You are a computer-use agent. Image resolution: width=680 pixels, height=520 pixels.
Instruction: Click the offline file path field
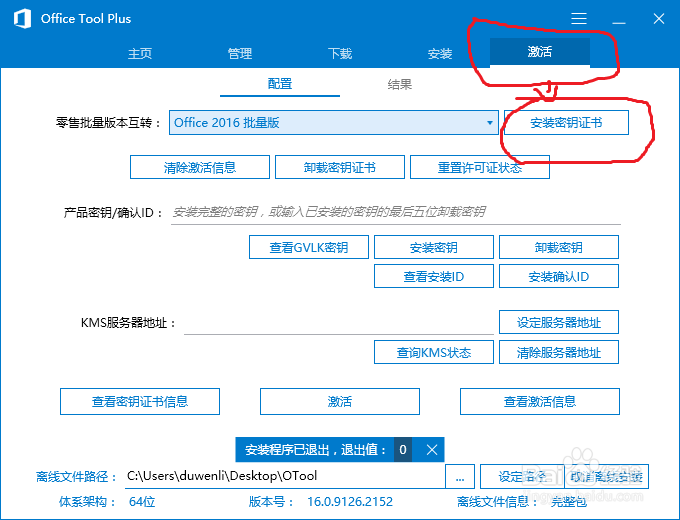point(285,476)
